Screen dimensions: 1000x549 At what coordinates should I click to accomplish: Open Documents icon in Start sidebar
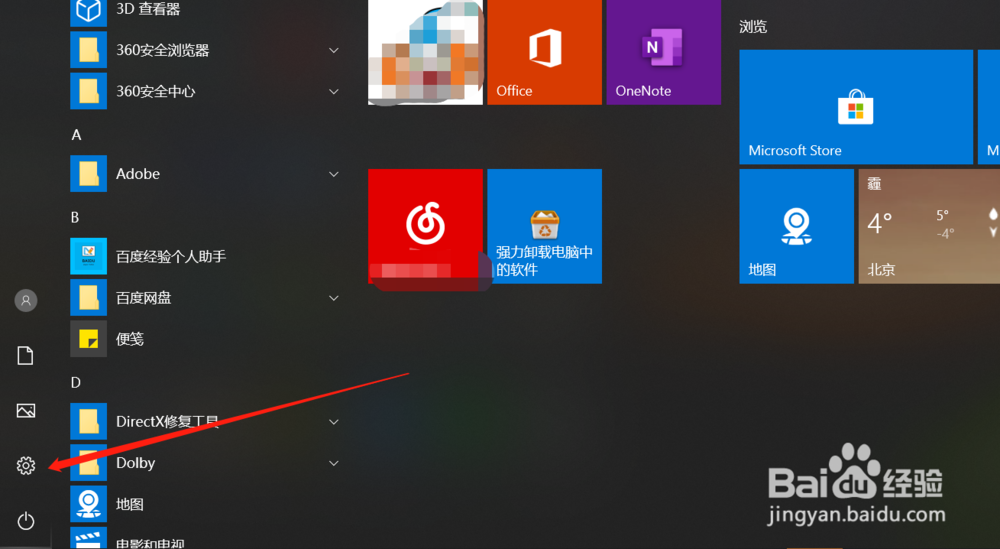[x=26, y=356]
